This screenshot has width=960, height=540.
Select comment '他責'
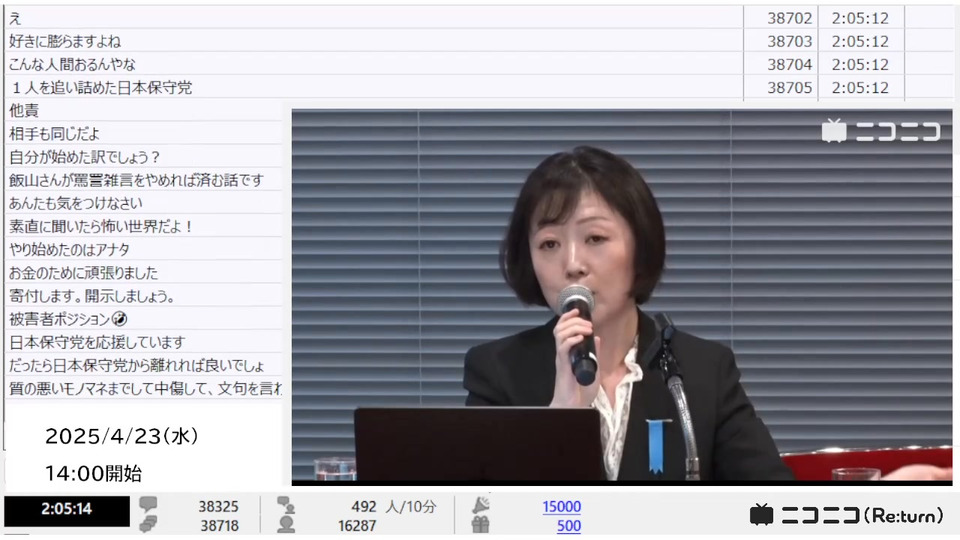[144, 110]
